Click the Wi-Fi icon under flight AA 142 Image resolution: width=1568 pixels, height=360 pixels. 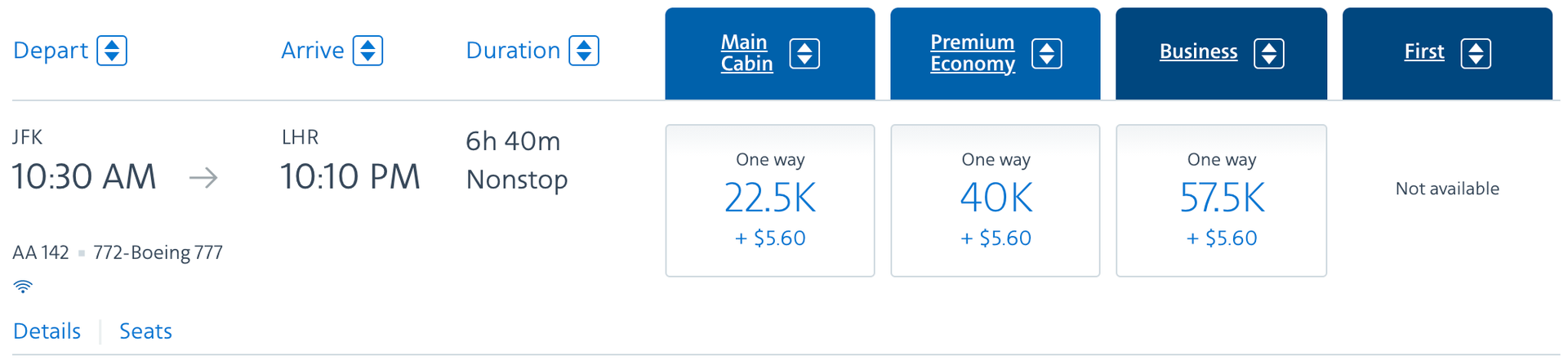(23, 287)
